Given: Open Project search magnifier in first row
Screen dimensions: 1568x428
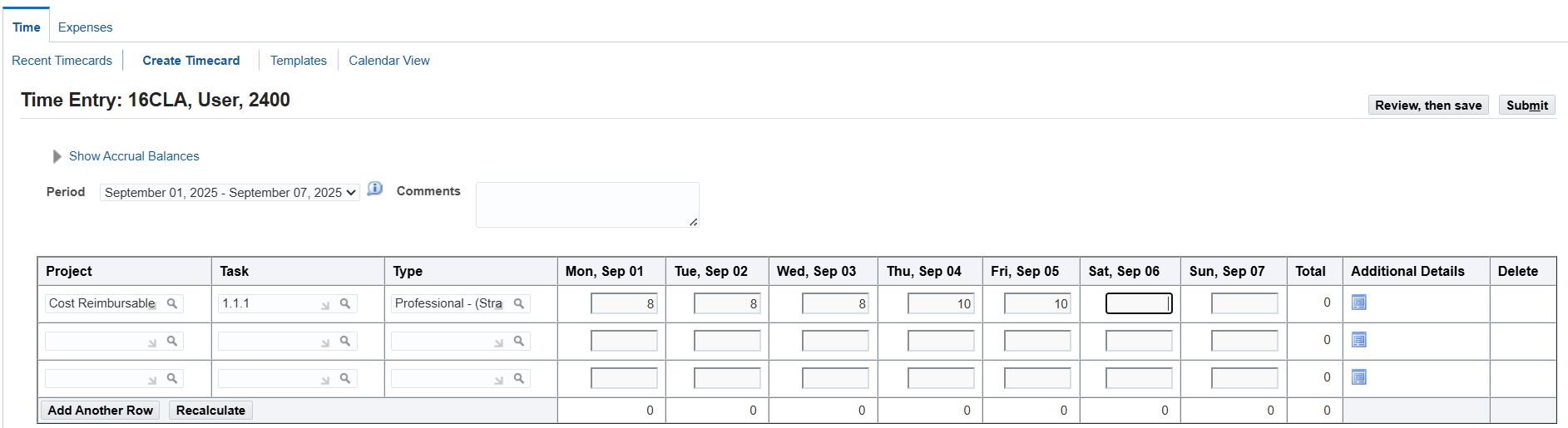Looking at the screenshot, I should pyautogui.click(x=172, y=303).
